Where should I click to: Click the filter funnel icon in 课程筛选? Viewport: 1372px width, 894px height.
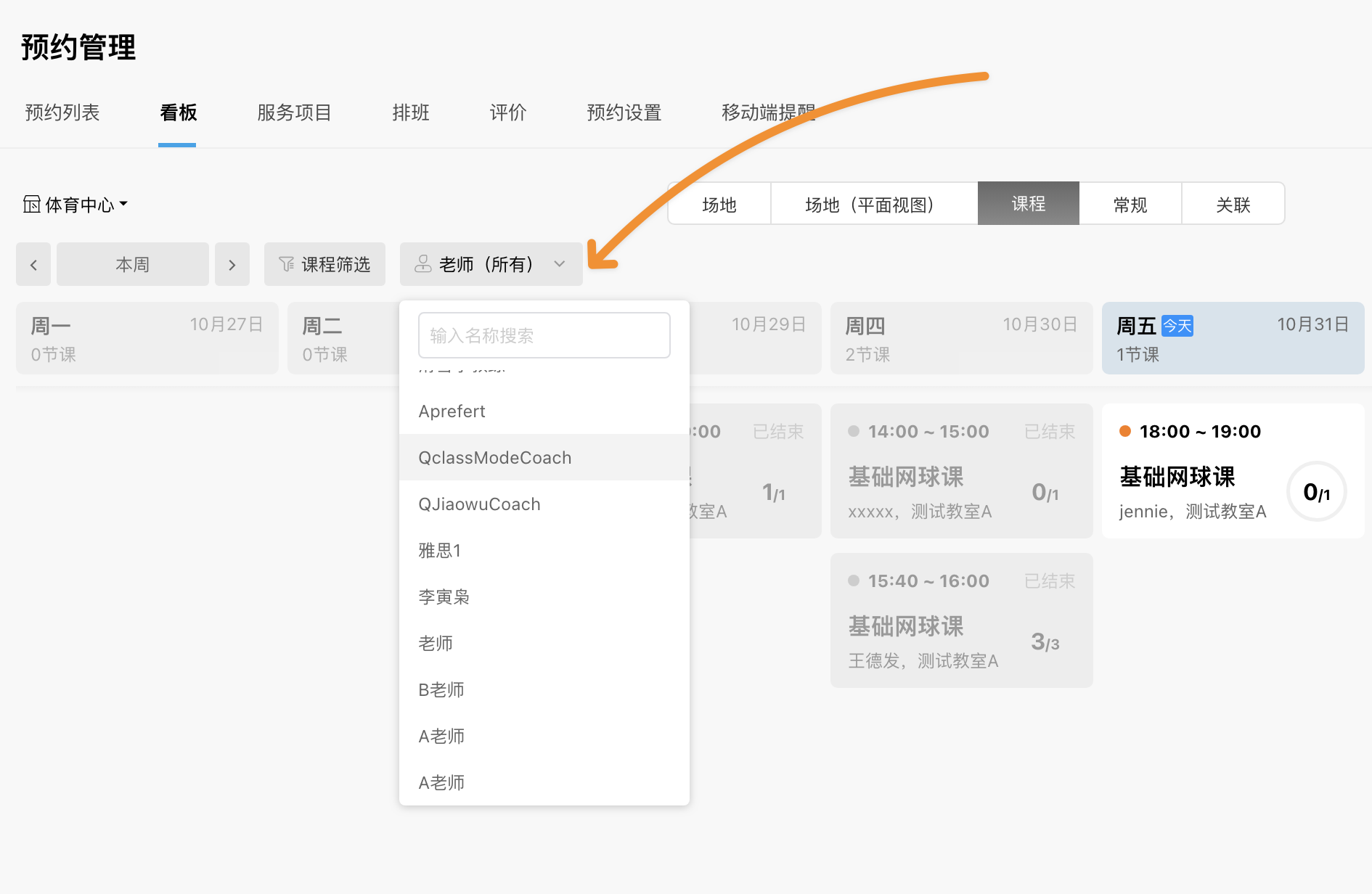pos(287,264)
